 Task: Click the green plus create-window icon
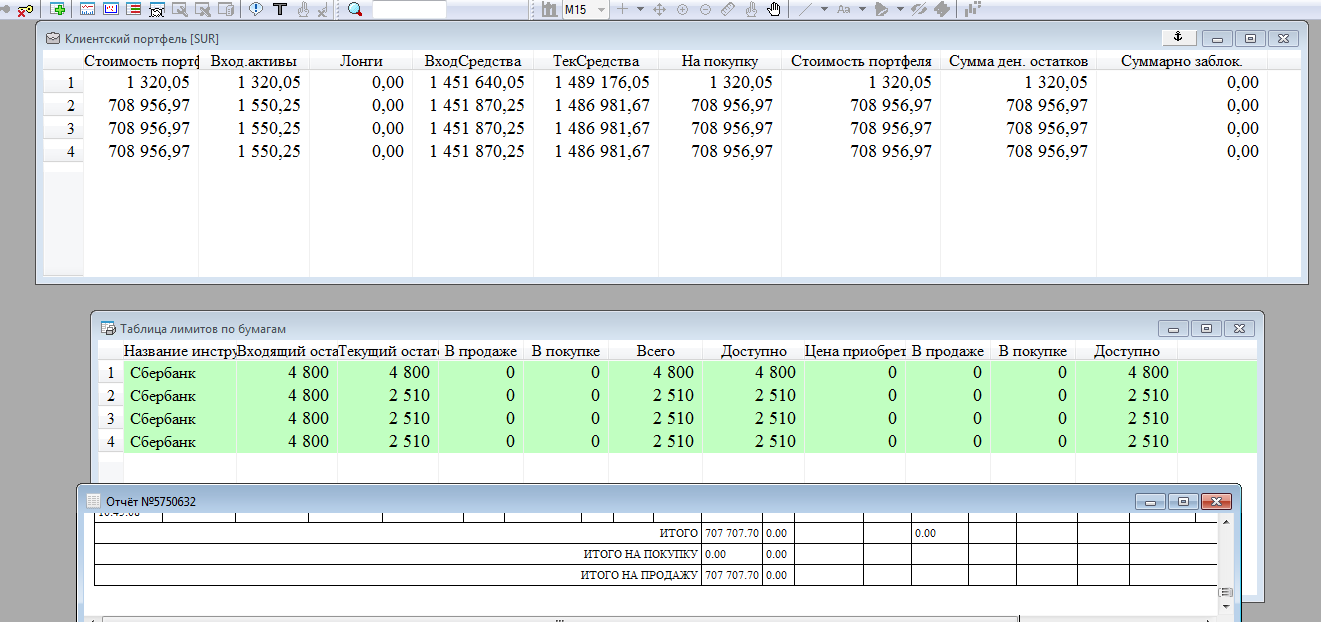(x=58, y=9)
